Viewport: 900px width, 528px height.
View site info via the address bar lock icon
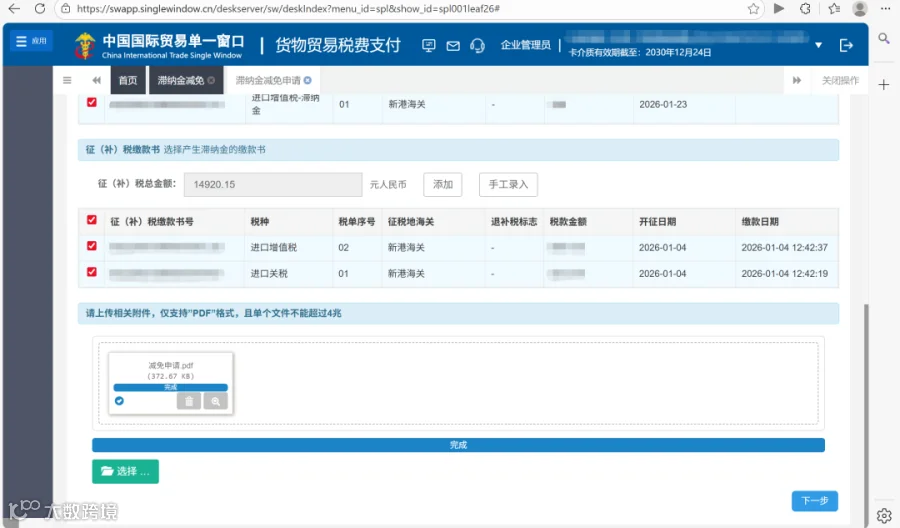click(x=66, y=9)
